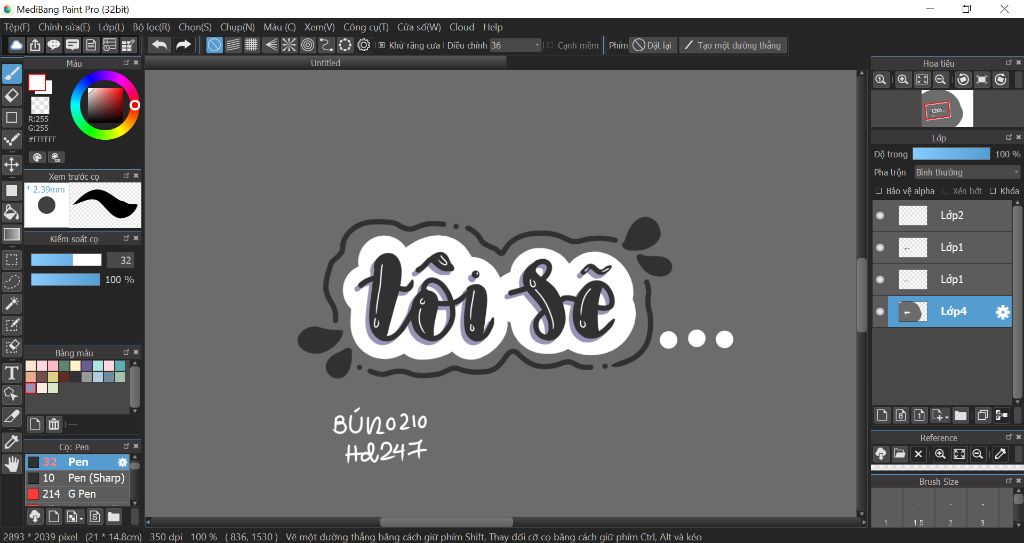Select the Bucket fill tool
This screenshot has width=1024, height=543.
(x=12, y=212)
